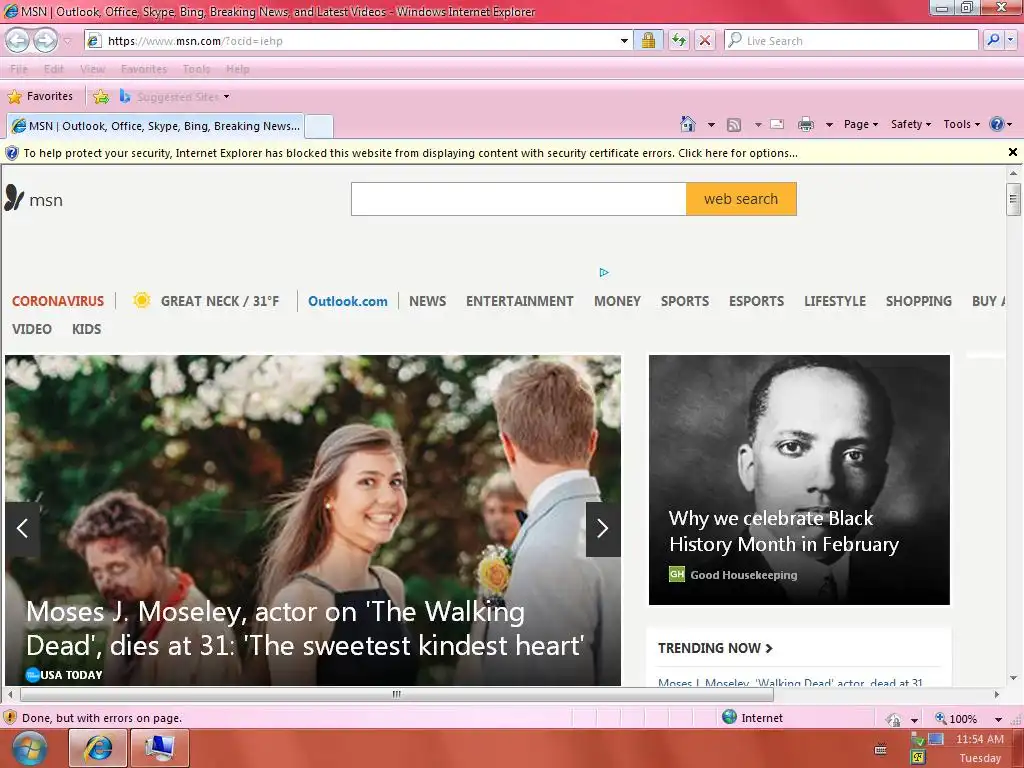Open a new blank tab

click(x=319, y=126)
